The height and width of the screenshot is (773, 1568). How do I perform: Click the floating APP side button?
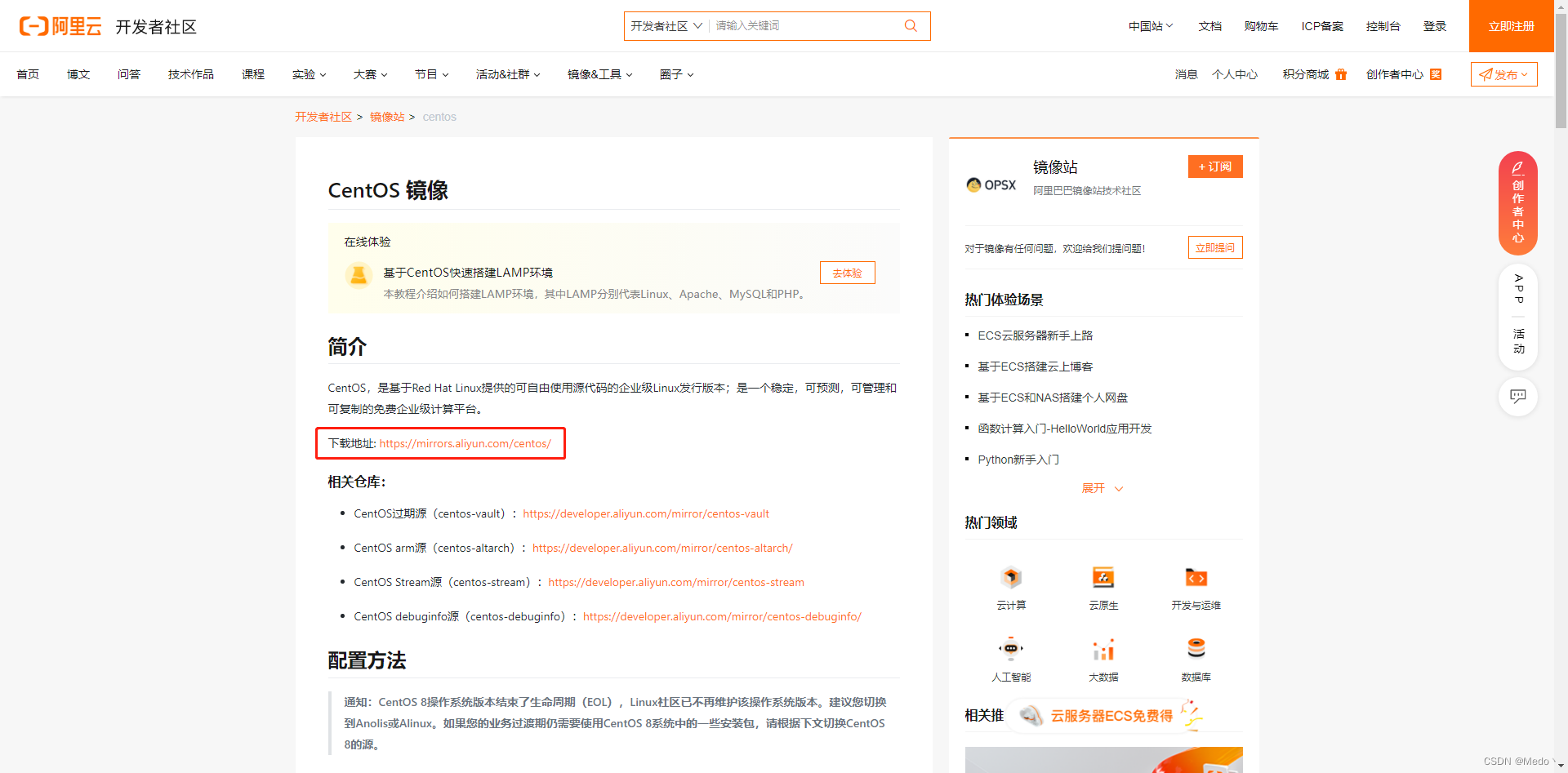tap(1518, 289)
